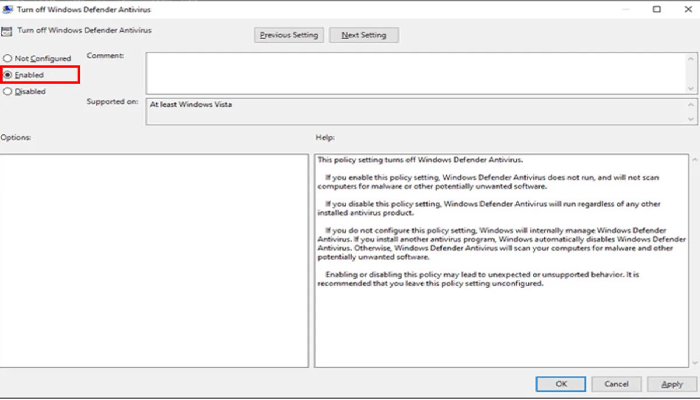Click the Options label
The width and height of the screenshot is (700, 400).
tap(16, 138)
